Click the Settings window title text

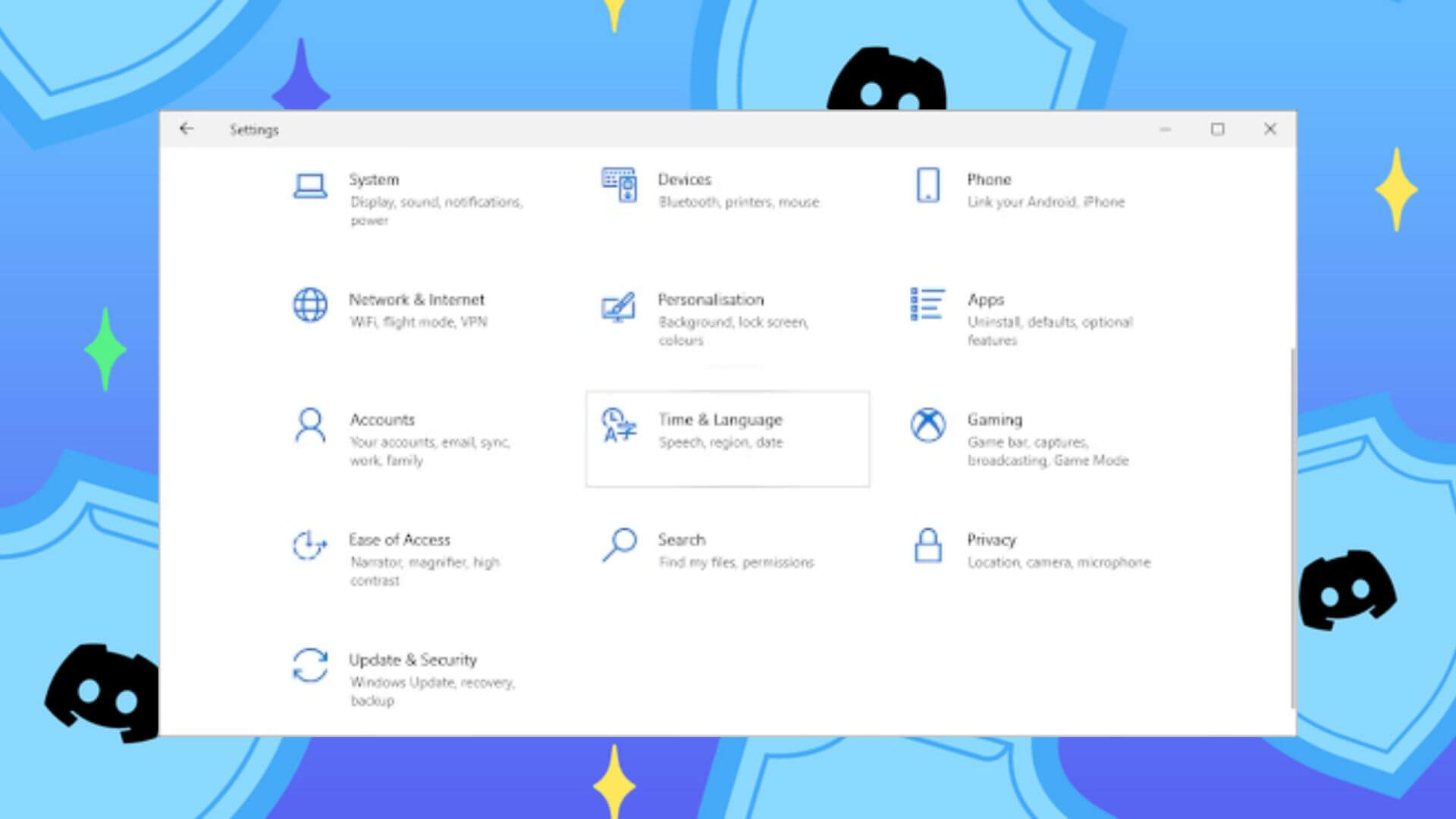[x=254, y=130]
